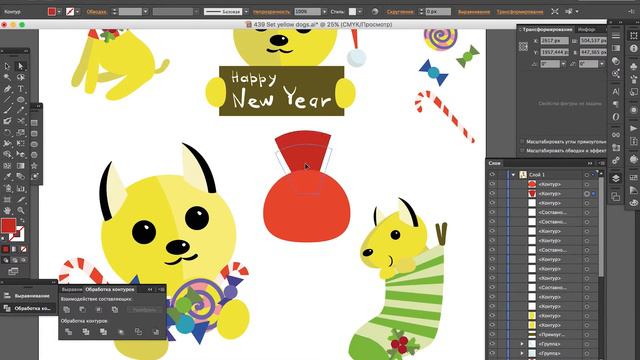This screenshot has width=640, height=360.
Task: Click the Minus Front shape mode icon
Action: tap(82, 310)
